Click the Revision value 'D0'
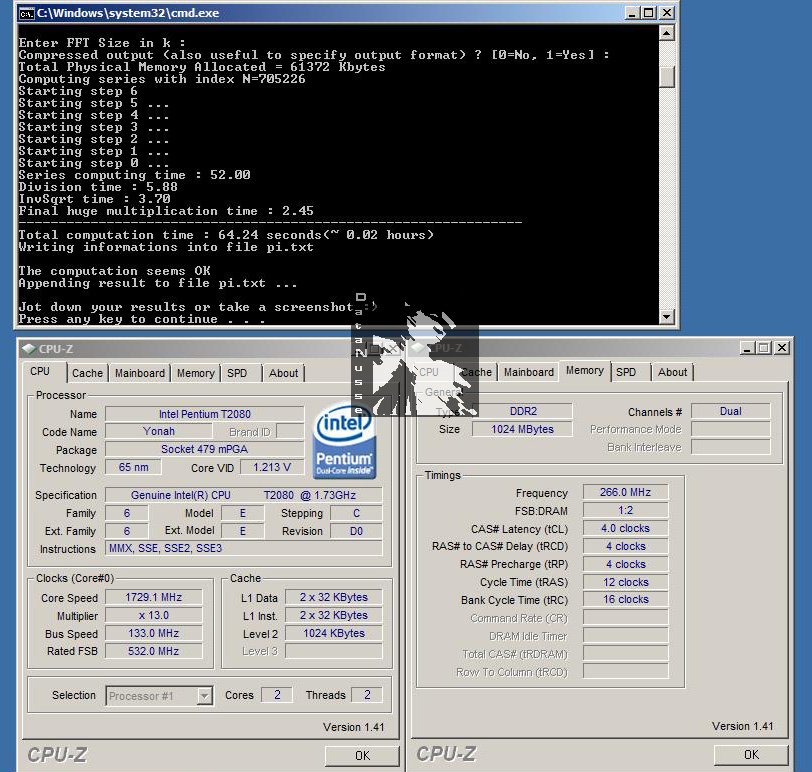Viewport: 812px width, 772px height. click(x=356, y=531)
